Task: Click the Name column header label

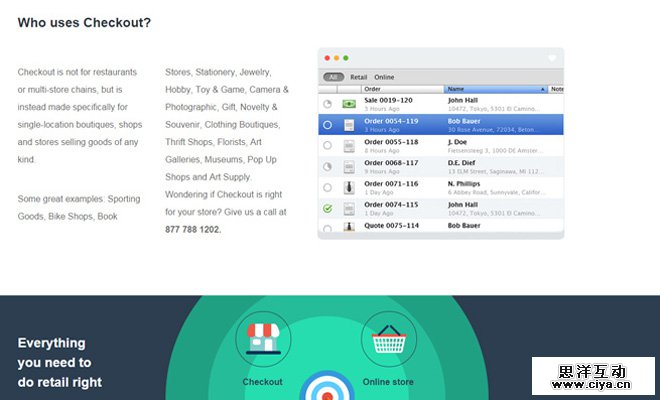Action: click(455, 89)
